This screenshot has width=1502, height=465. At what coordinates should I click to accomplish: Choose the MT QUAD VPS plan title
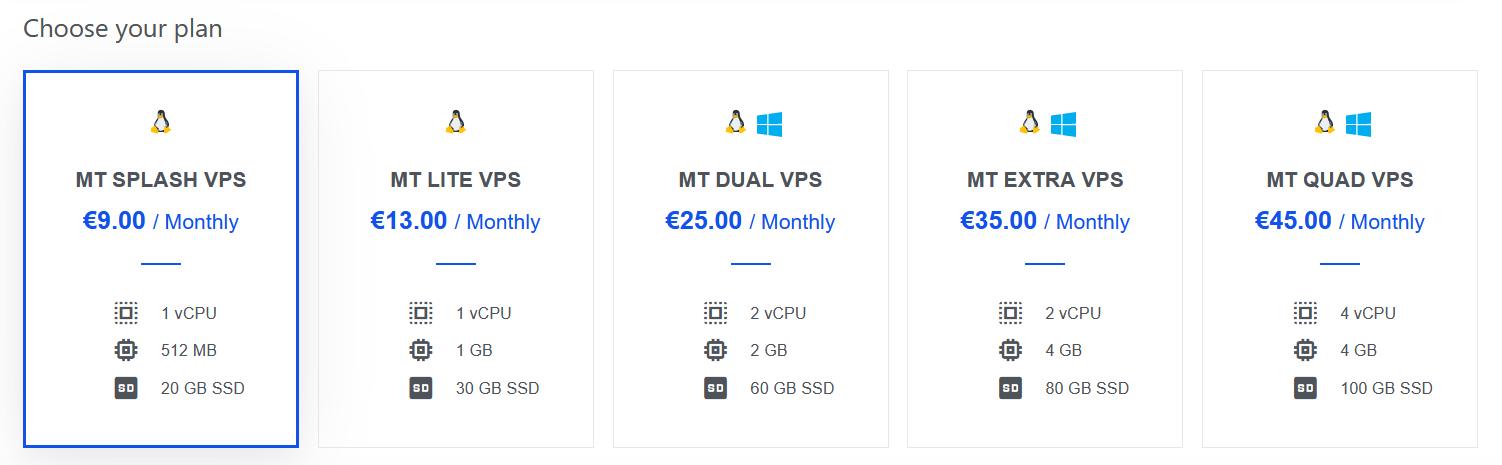coord(1340,180)
